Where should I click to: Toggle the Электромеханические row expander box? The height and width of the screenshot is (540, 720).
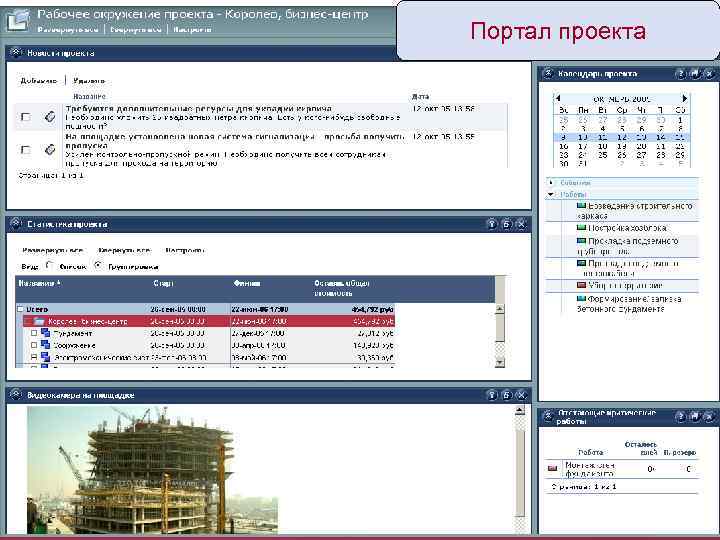(x=34, y=357)
